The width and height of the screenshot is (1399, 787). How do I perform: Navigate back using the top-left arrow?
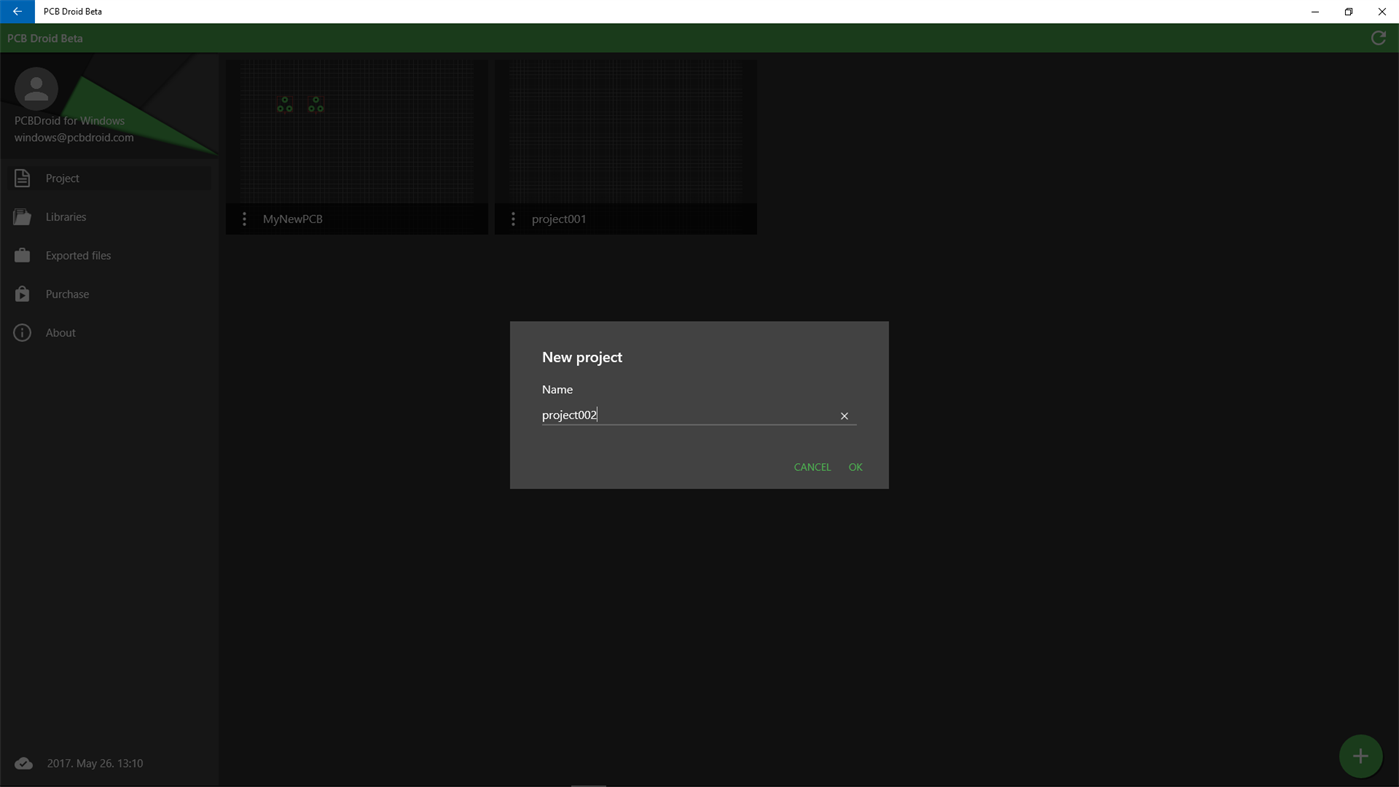point(16,11)
